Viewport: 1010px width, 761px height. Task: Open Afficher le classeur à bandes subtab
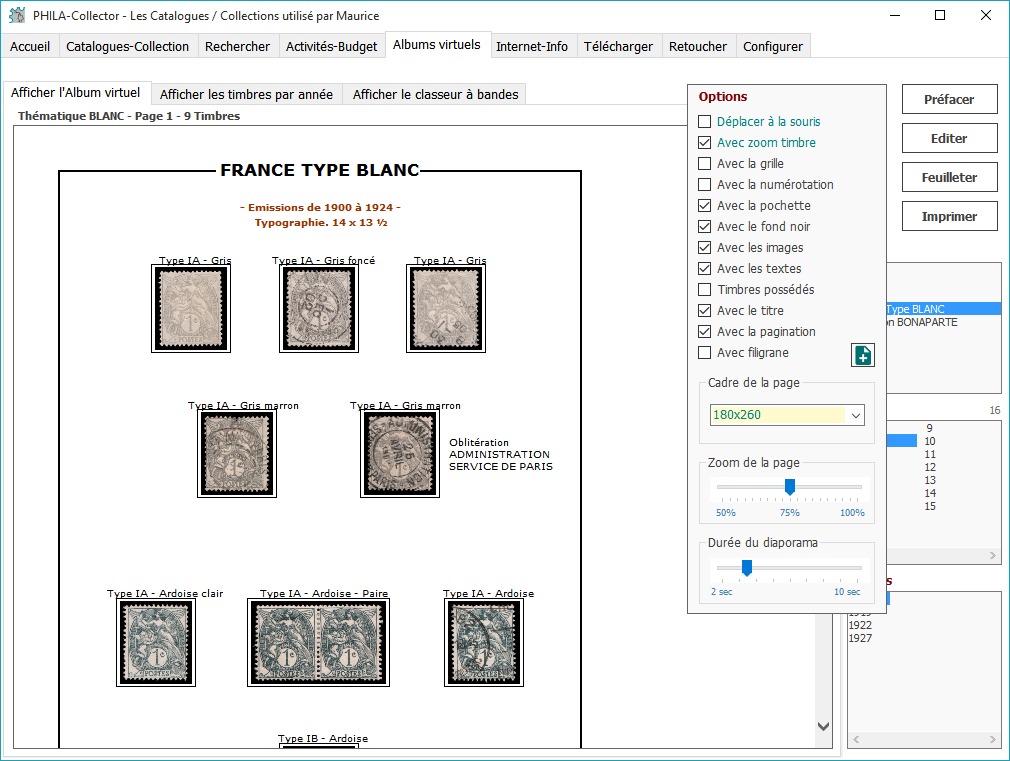pos(435,95)
